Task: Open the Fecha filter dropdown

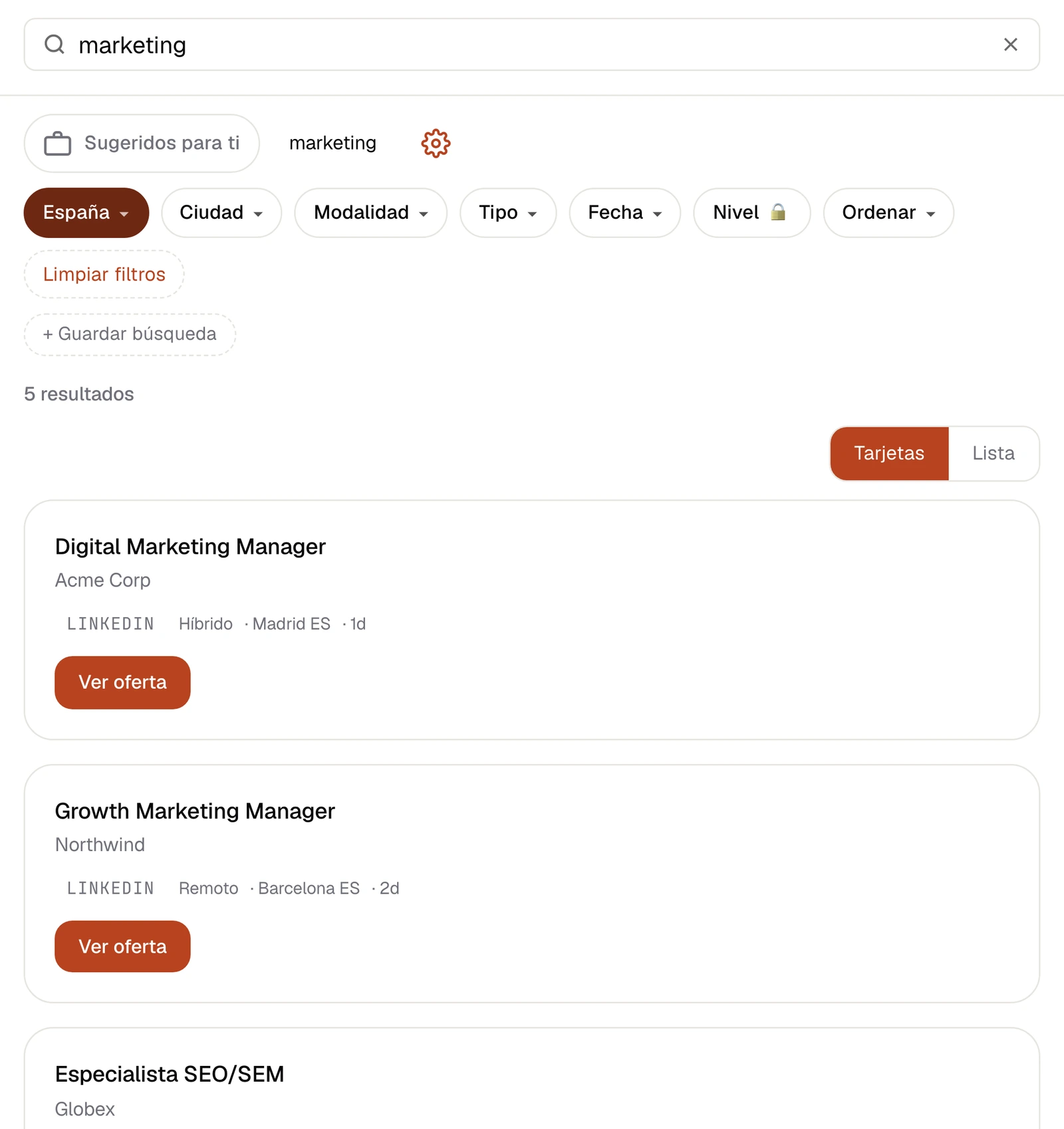Action: [x=625, y=213]
